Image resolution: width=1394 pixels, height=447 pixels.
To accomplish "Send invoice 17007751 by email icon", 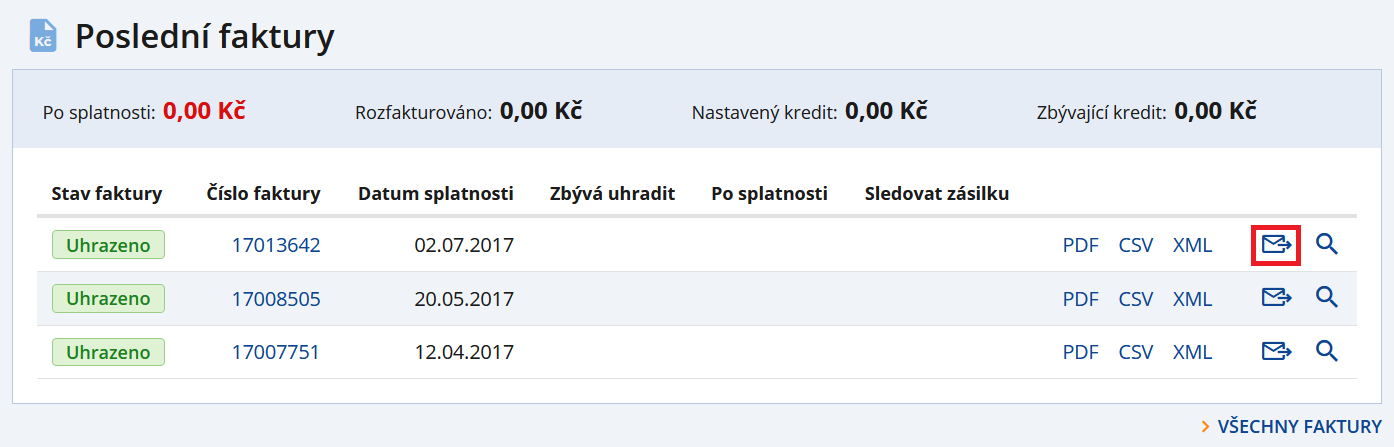I will coord(1276,352).
